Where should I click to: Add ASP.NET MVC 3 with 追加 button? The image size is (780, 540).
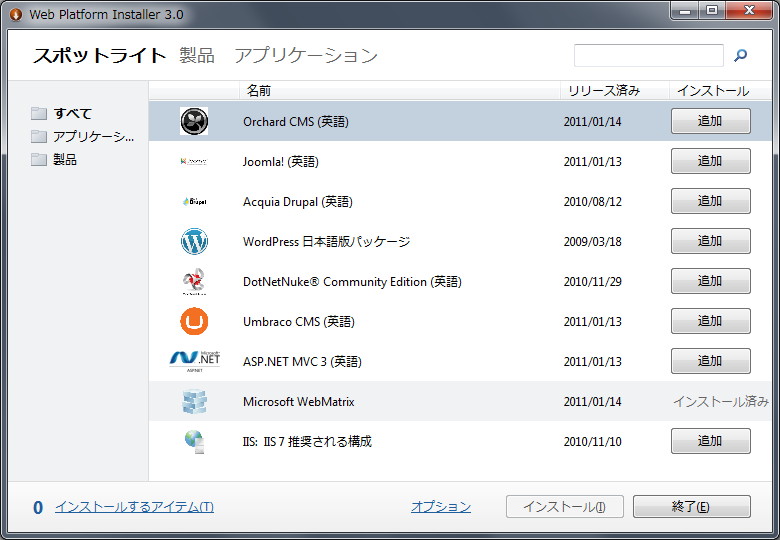[x=710, y=361]
